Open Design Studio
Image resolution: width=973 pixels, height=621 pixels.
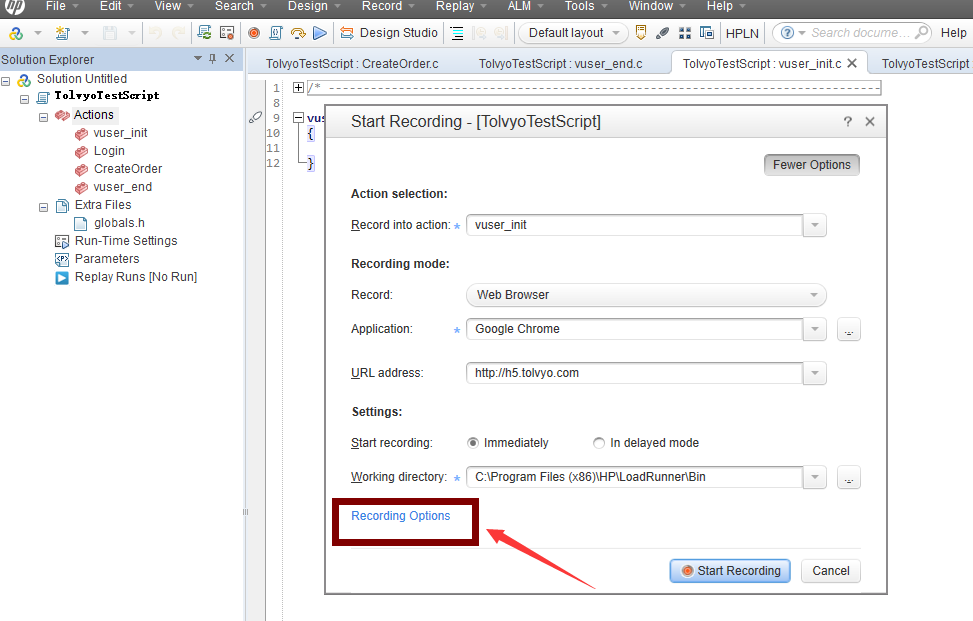(x=389, y=33)
